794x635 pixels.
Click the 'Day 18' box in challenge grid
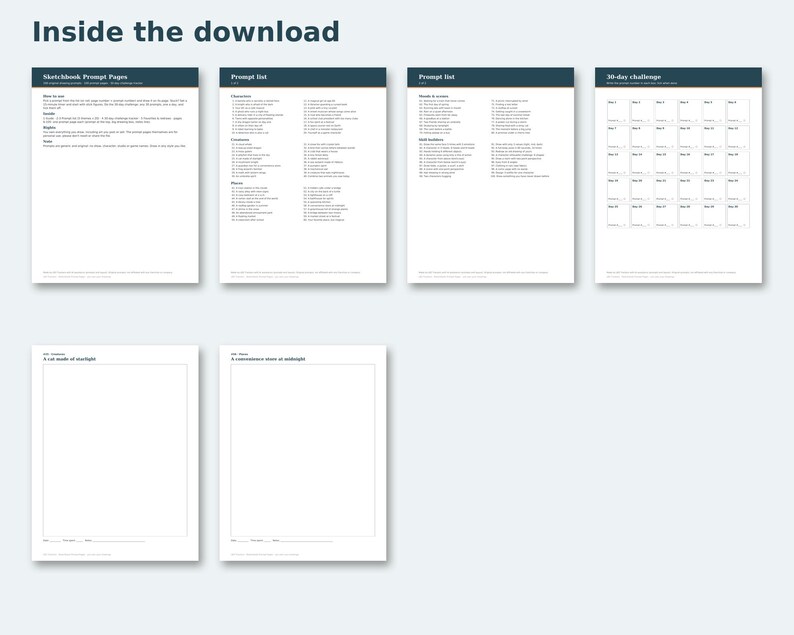(x=738, y=164)
